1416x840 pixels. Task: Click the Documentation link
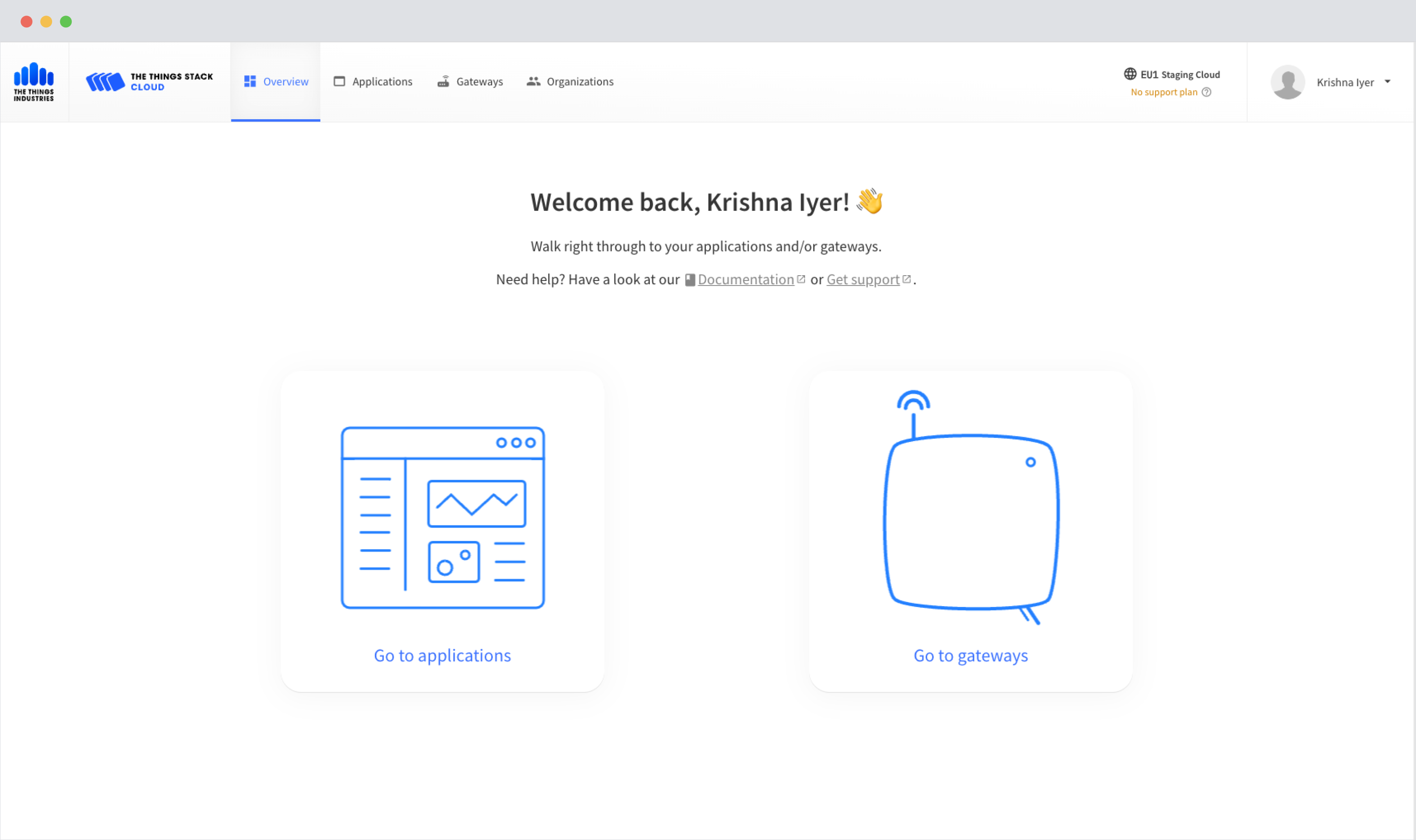pos(745,279)
